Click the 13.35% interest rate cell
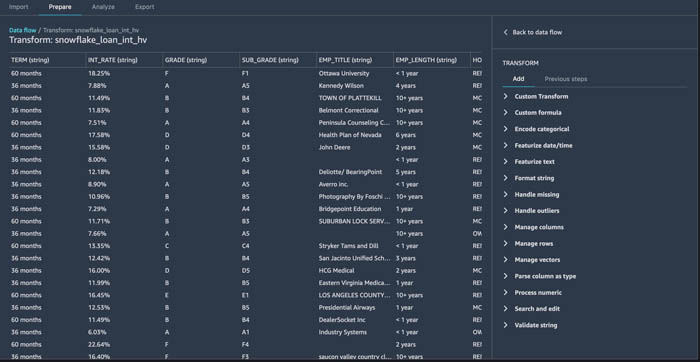Image resolution: width=700 pixels, height=362 pixels. pyautogui.click(x=99, y=246)
